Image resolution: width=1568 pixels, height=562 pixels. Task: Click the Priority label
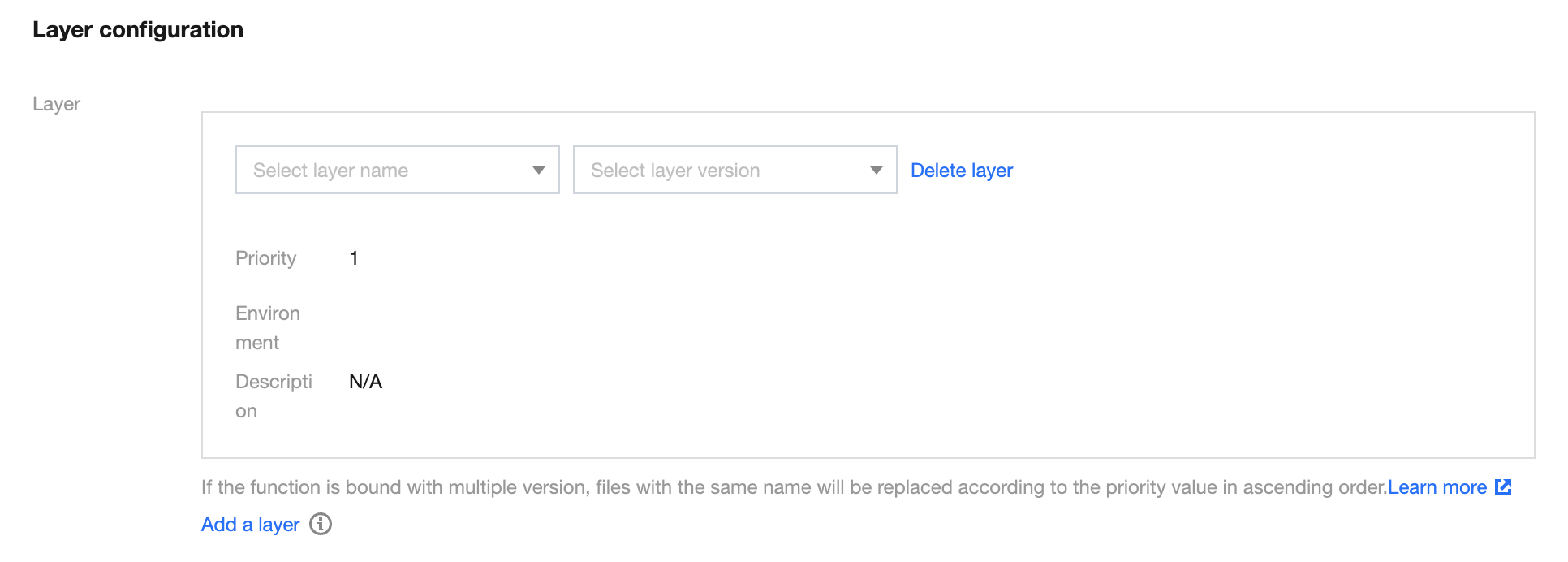265,258
